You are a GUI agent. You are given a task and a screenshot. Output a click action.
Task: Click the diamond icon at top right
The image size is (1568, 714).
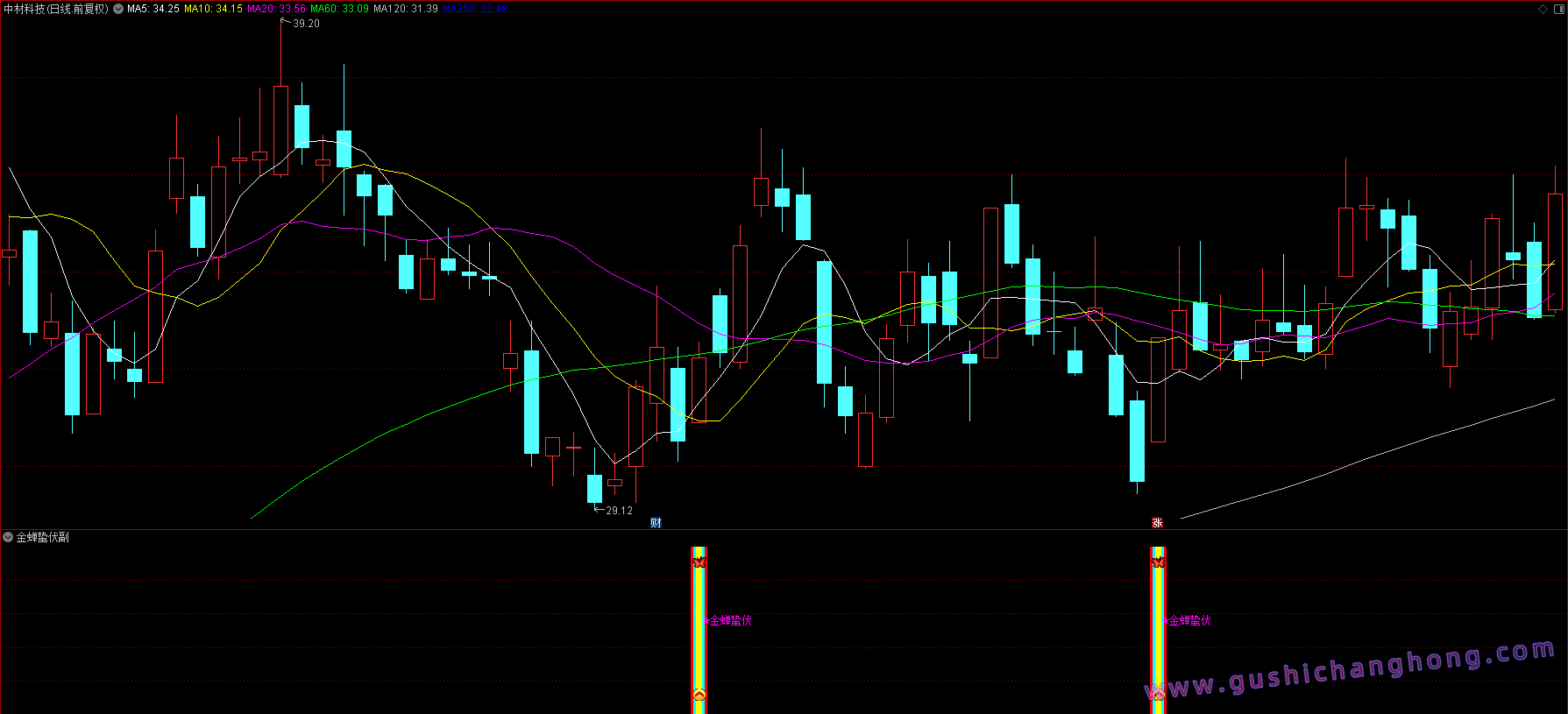point(1543,9)
